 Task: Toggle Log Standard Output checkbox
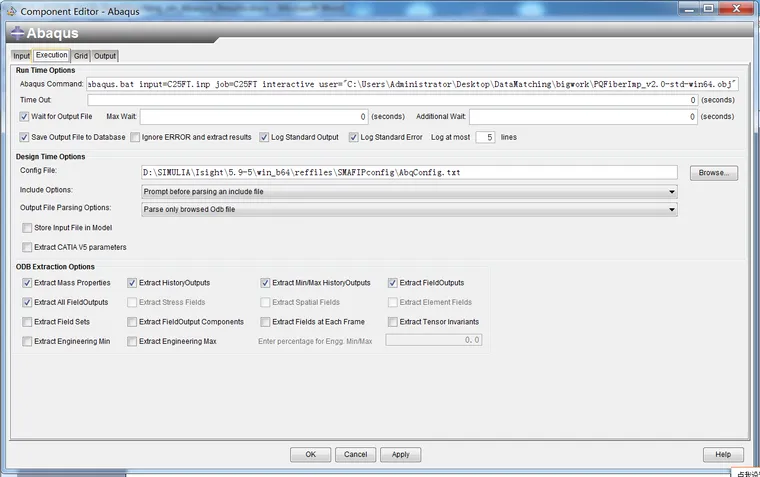(264, 138)
